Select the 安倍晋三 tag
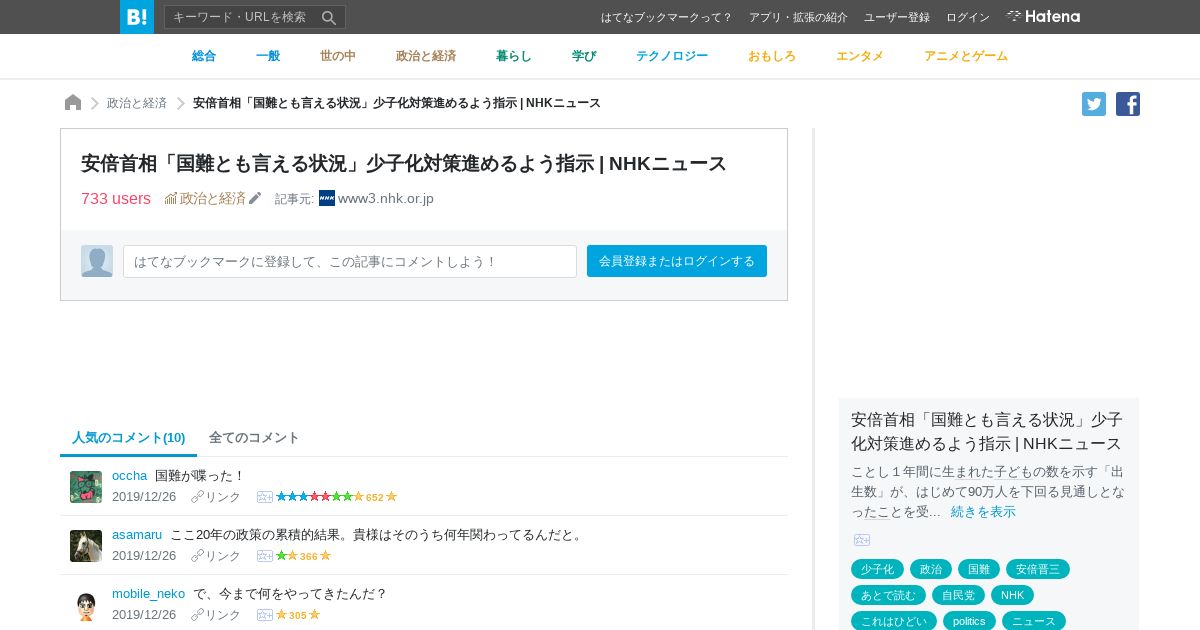 (x=1038, y=569)
